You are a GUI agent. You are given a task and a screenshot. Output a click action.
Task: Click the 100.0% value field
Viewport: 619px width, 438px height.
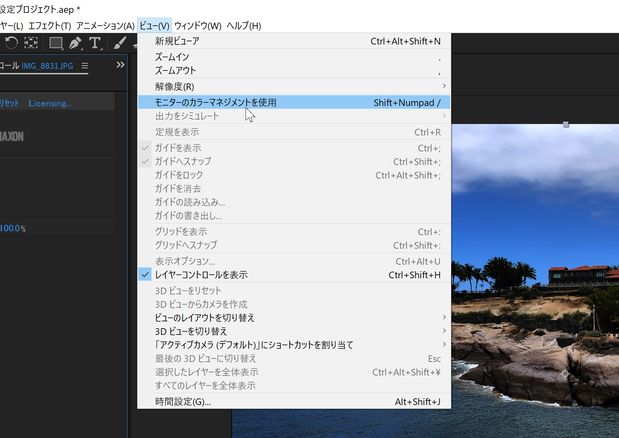(13, 228)
